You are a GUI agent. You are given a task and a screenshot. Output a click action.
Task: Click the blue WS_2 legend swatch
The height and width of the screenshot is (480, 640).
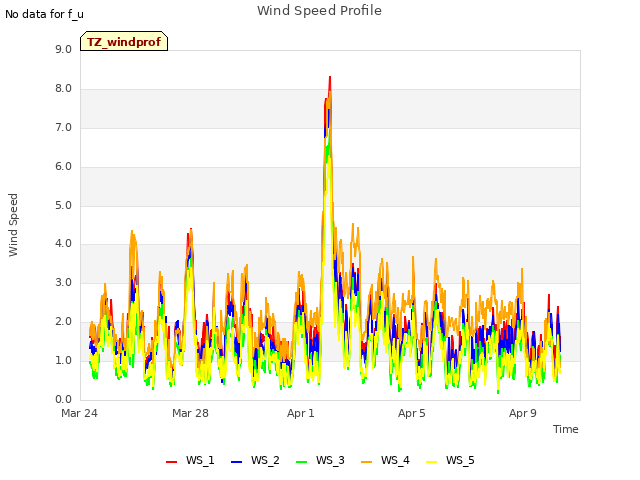tap(236, 462)
